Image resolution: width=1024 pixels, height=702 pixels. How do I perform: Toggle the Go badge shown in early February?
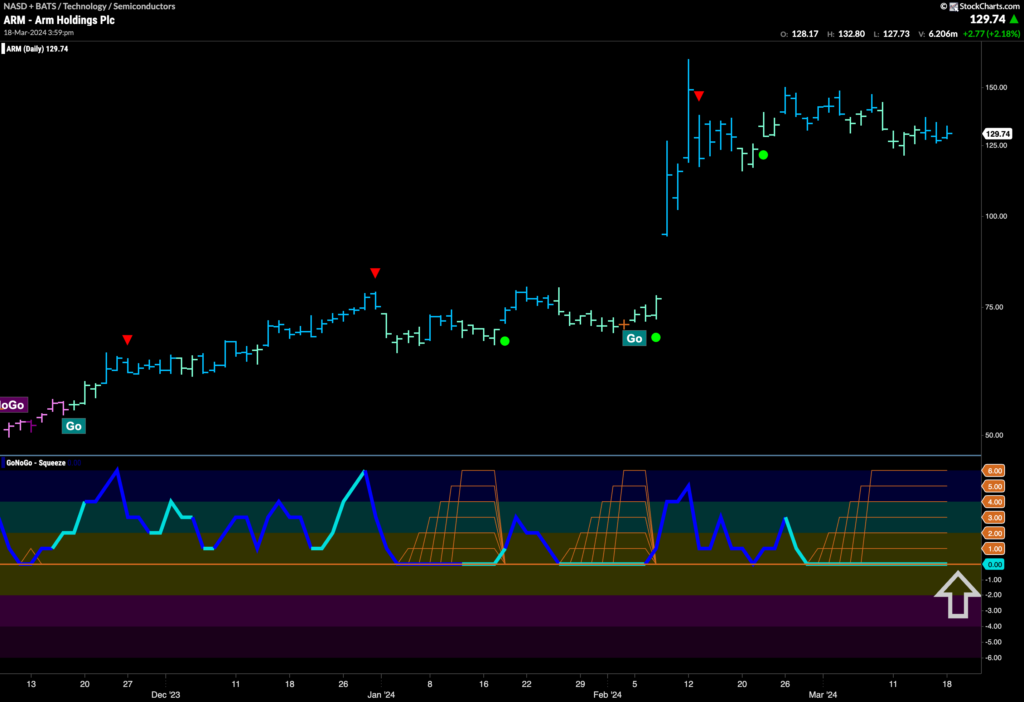[x=634, y=338]
